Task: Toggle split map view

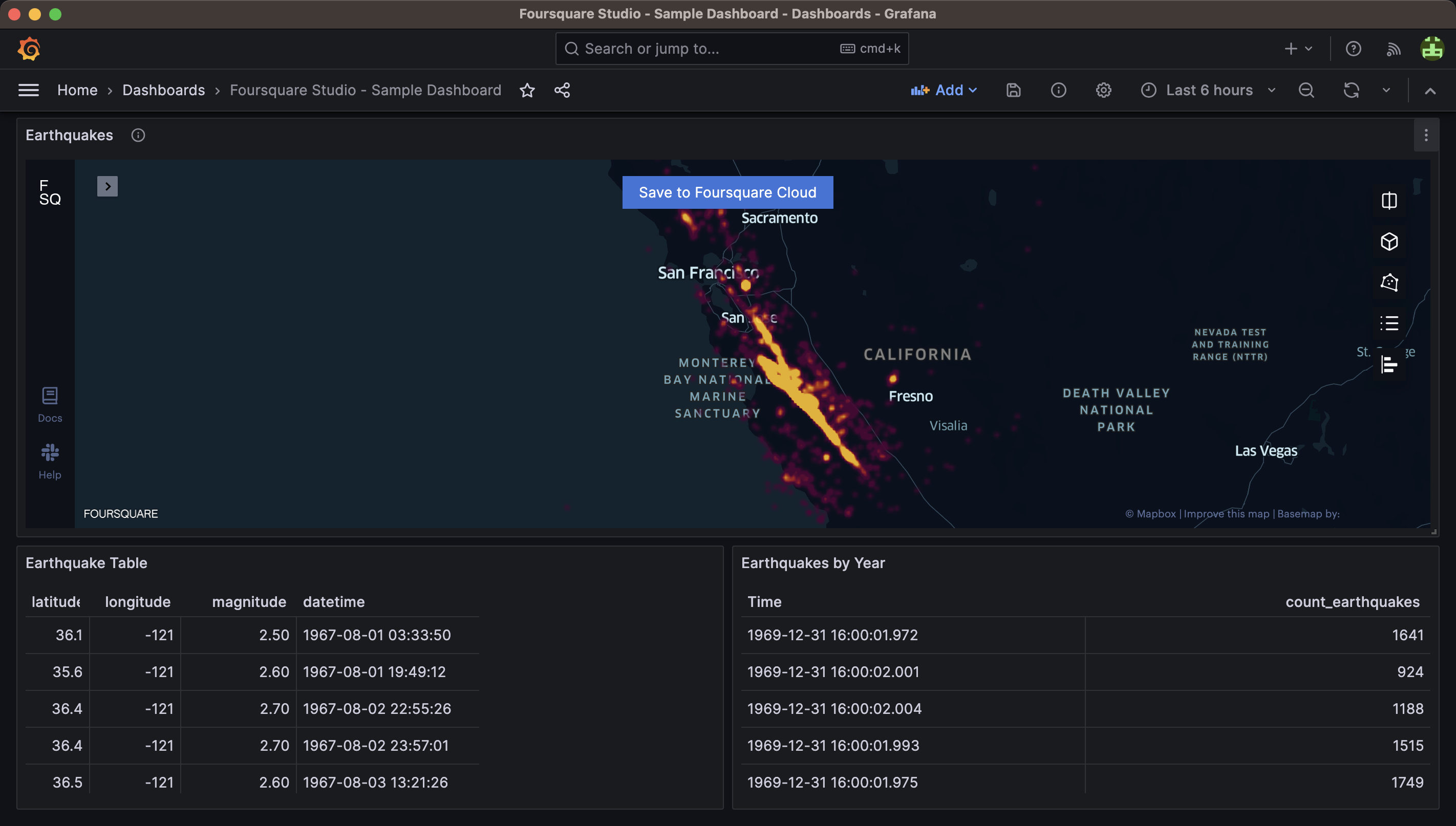Action: pos(1389,200)
